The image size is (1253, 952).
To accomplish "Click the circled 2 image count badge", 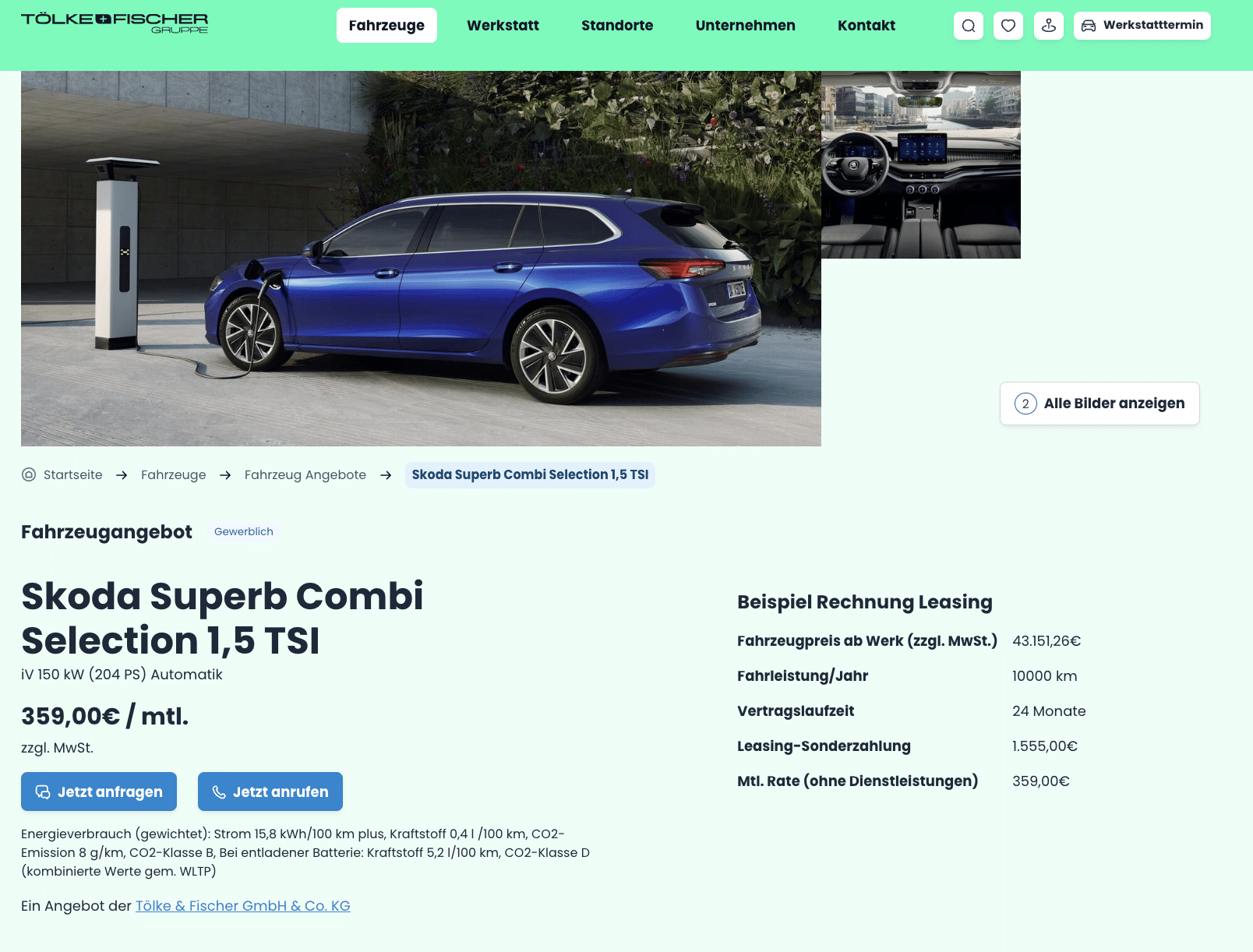I will click(x=1025, y=404).
